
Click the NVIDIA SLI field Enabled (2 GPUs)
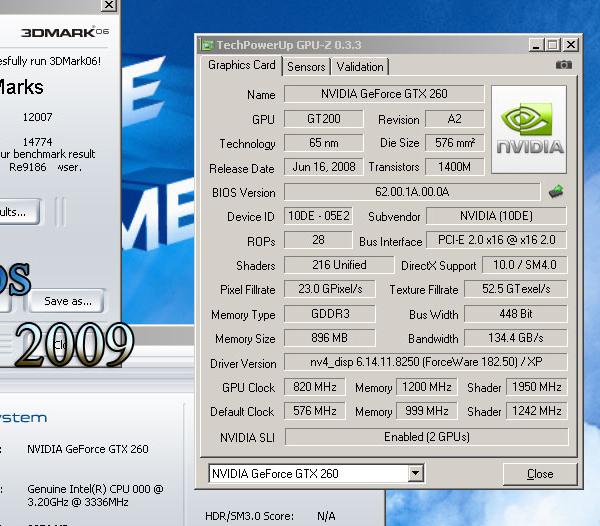tap(427, 437)
